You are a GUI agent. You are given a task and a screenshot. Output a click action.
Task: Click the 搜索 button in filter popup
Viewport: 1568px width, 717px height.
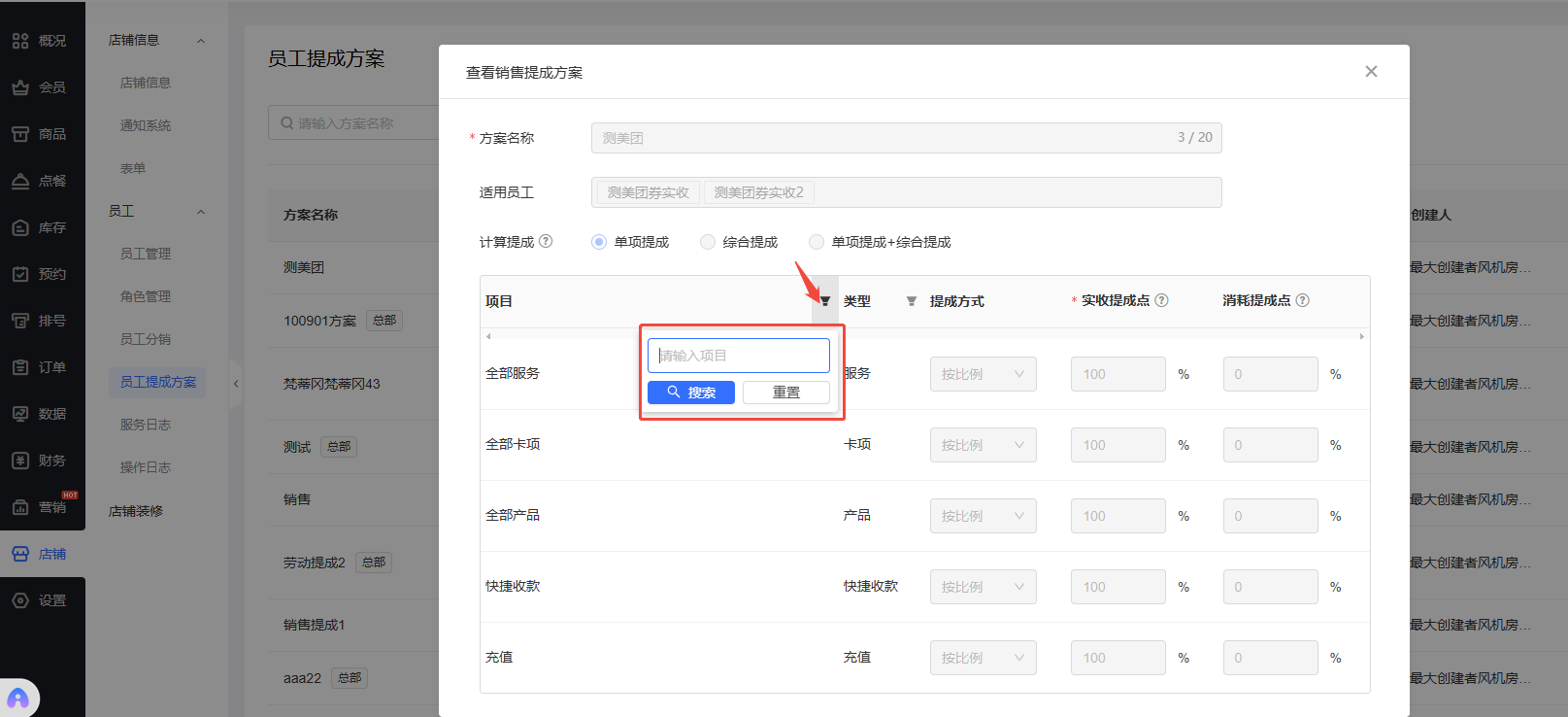691,393
